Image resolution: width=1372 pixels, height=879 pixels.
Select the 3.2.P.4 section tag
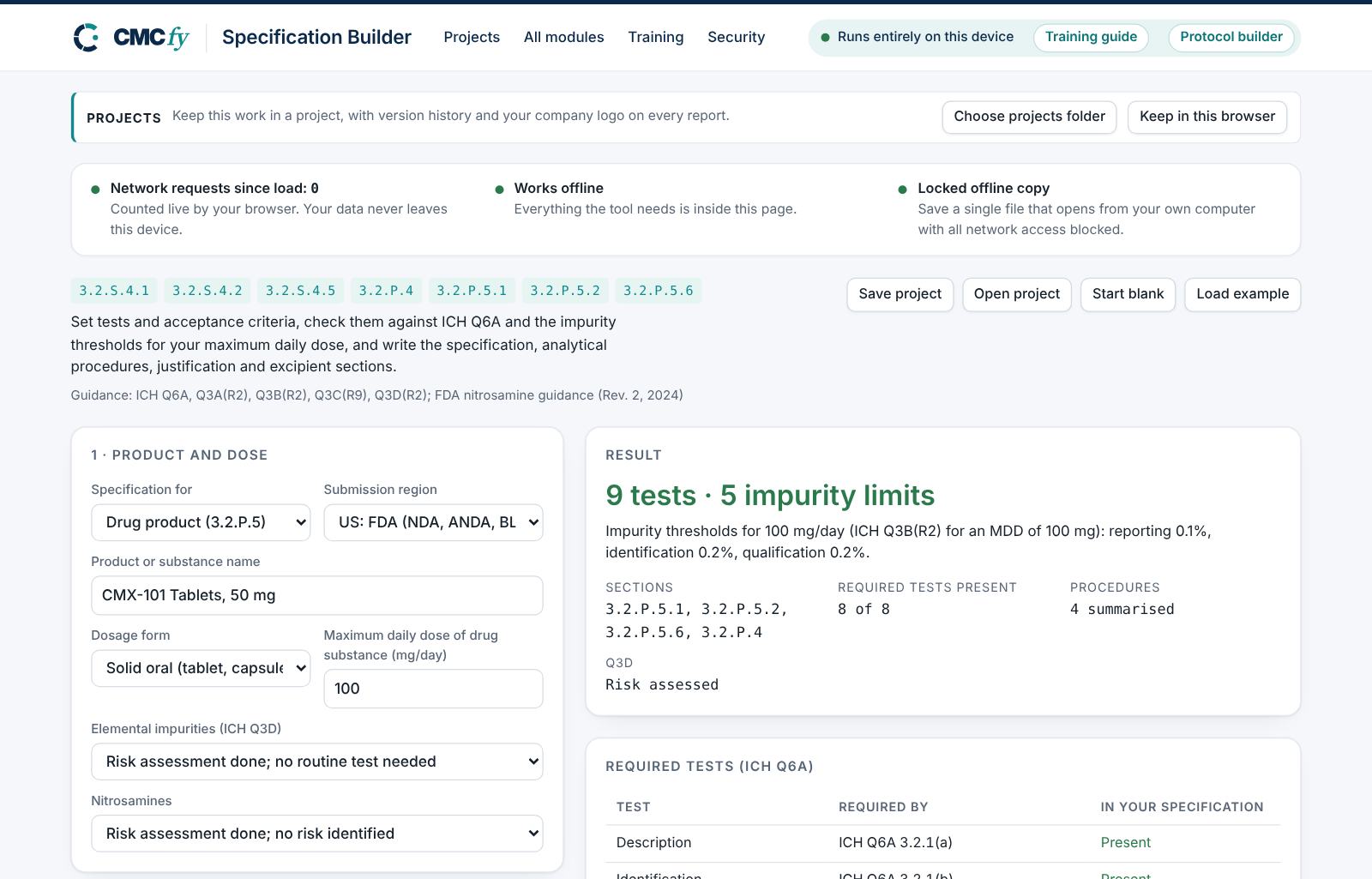(x=386, y=291)
